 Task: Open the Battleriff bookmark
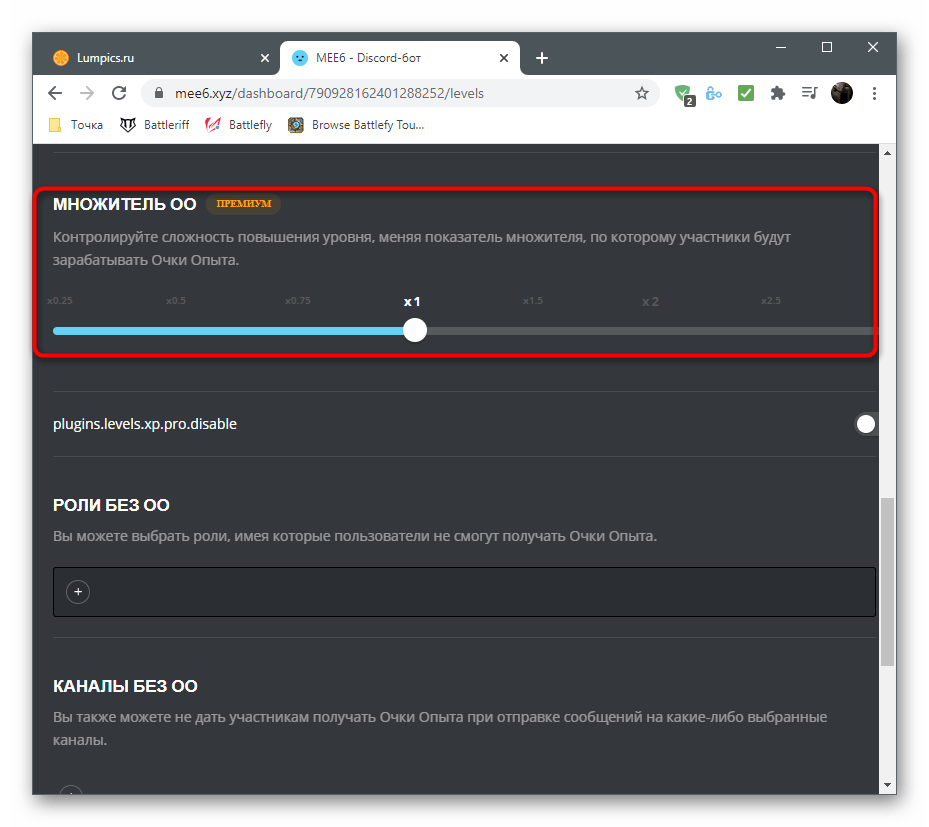[155, 125]
